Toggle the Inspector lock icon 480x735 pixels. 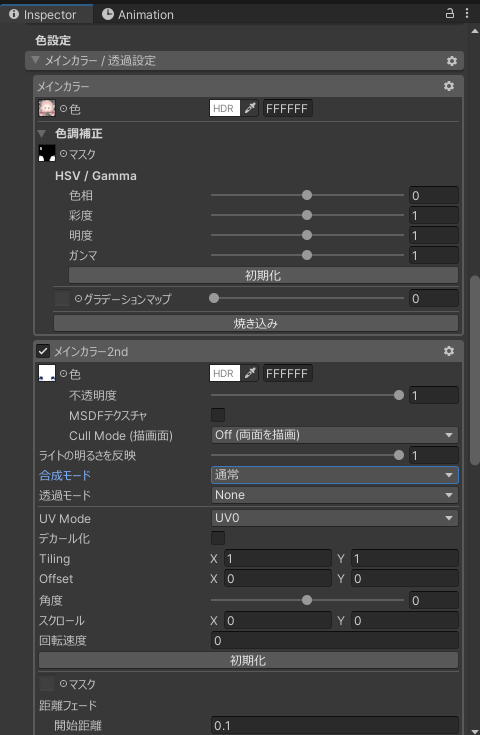(450, 13)
